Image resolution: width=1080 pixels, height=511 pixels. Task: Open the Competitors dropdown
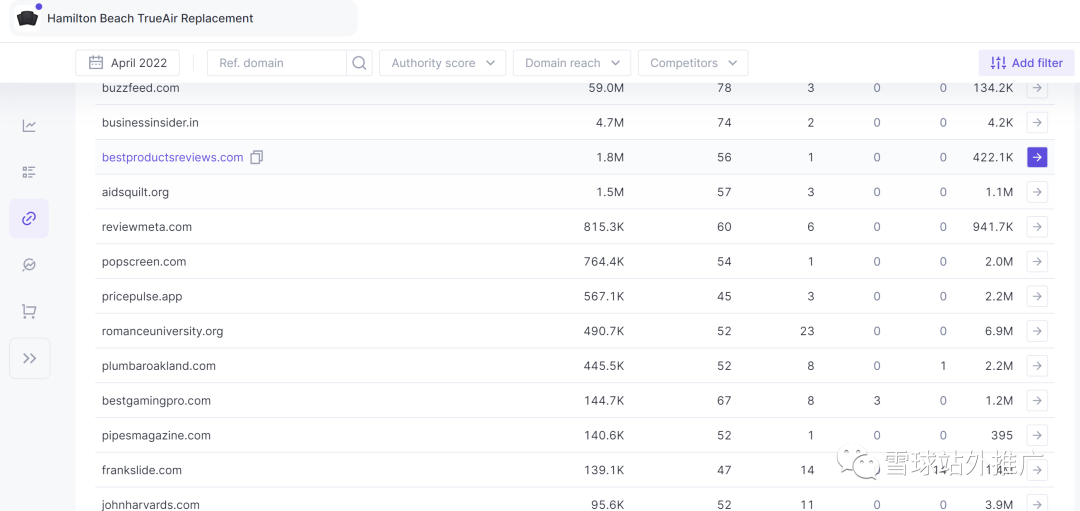(693, 63)
